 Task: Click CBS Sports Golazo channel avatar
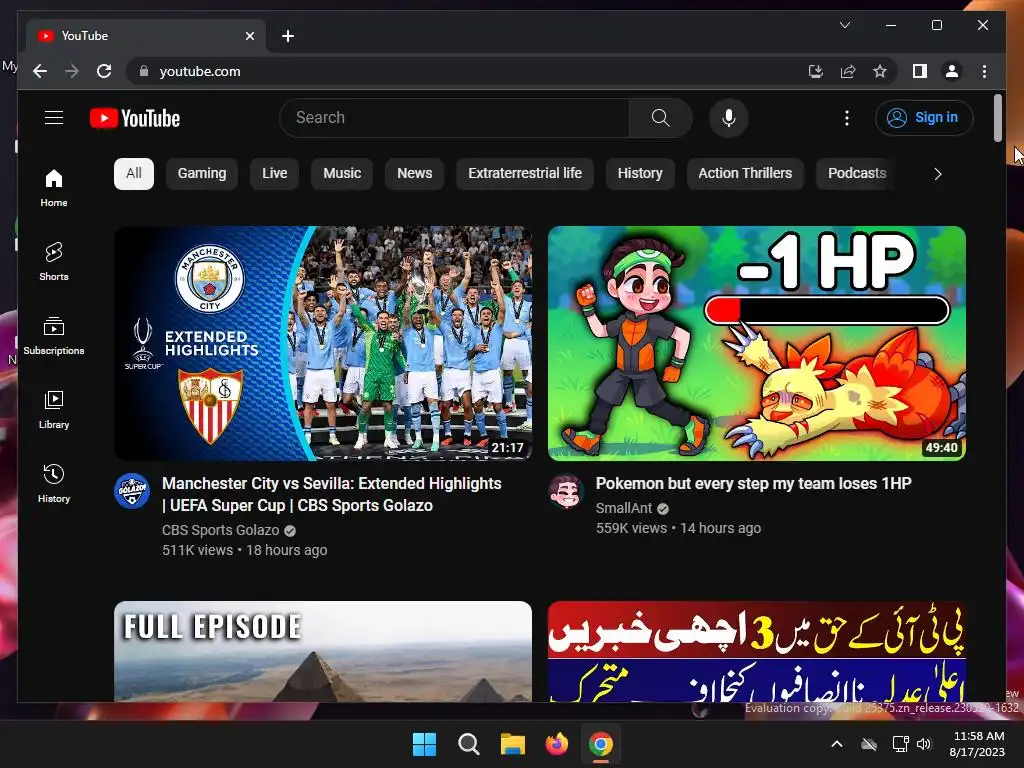coord(132,491)
